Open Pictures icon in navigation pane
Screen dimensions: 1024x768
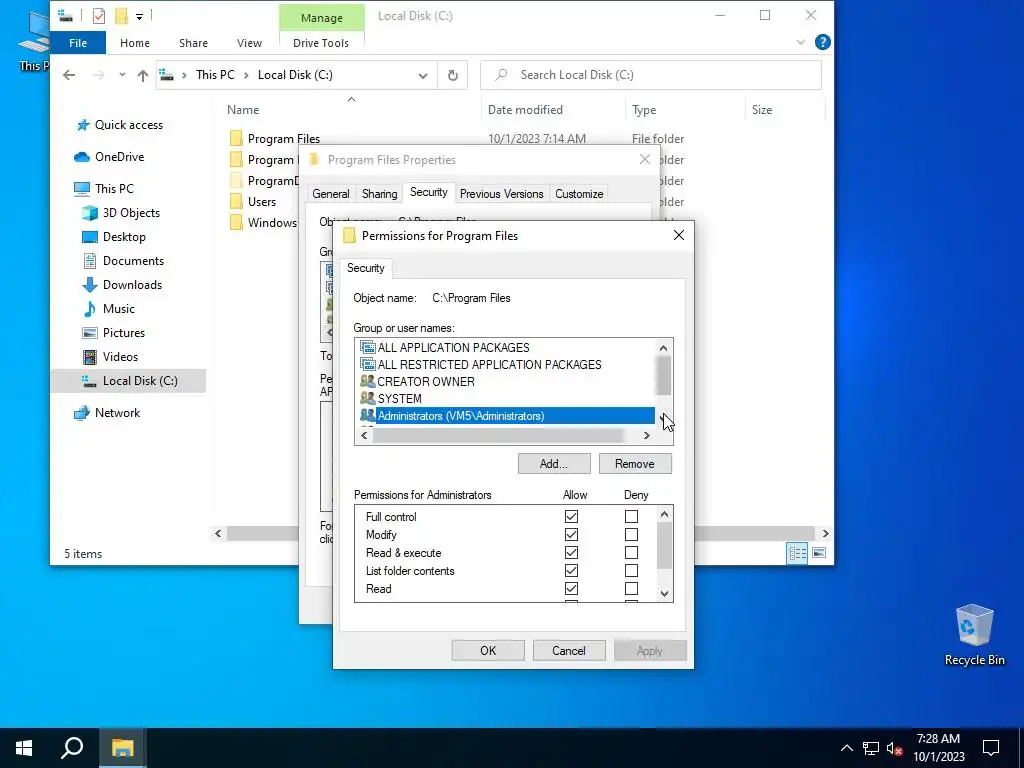(x=89, y=333)
